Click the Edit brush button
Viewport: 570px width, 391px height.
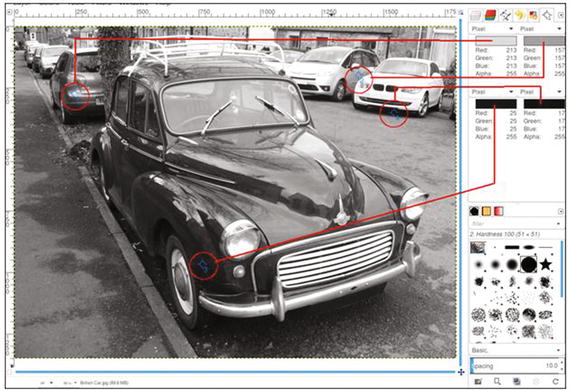click(x=478, y=381)
